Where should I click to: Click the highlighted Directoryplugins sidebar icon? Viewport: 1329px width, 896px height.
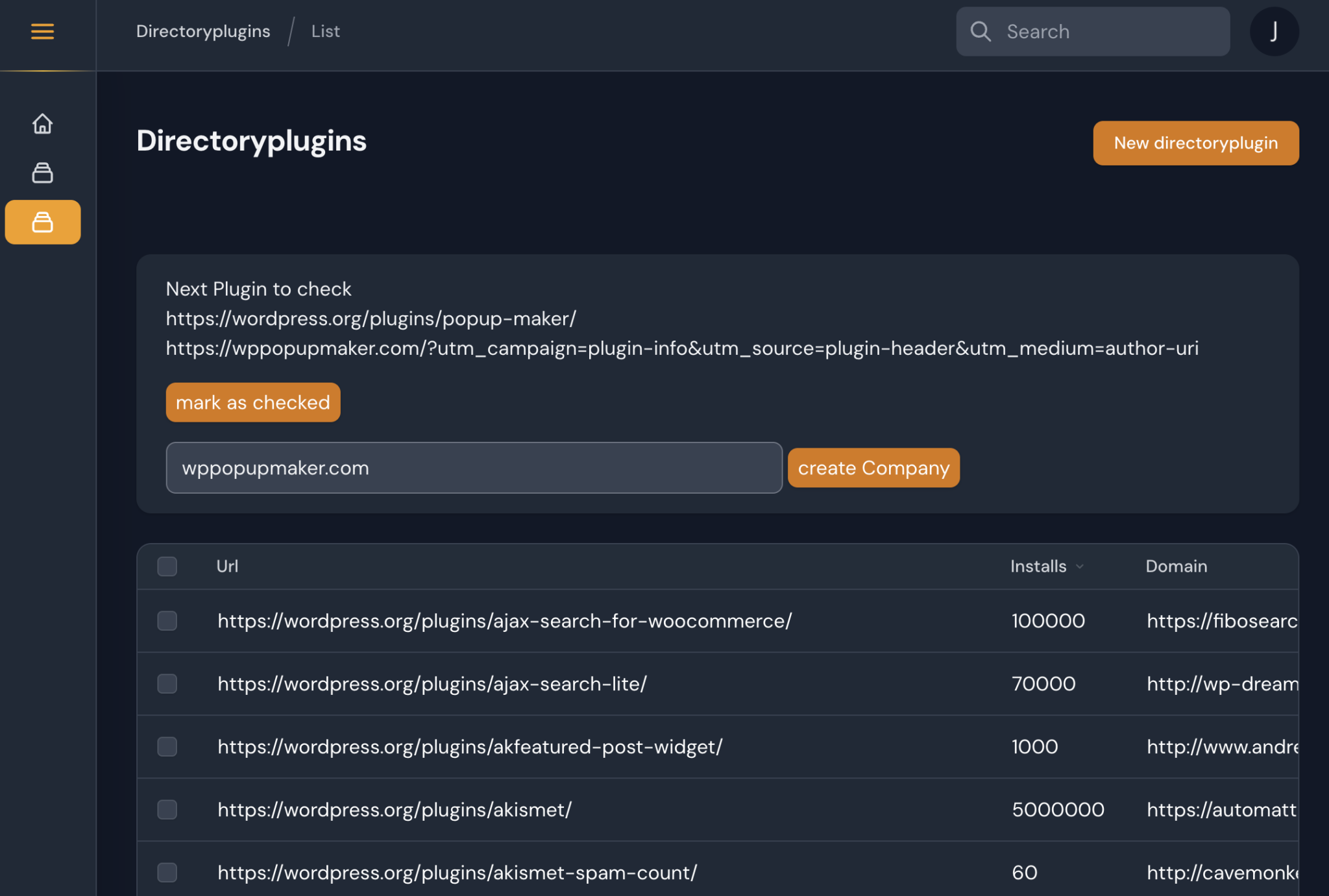[42, 222]
